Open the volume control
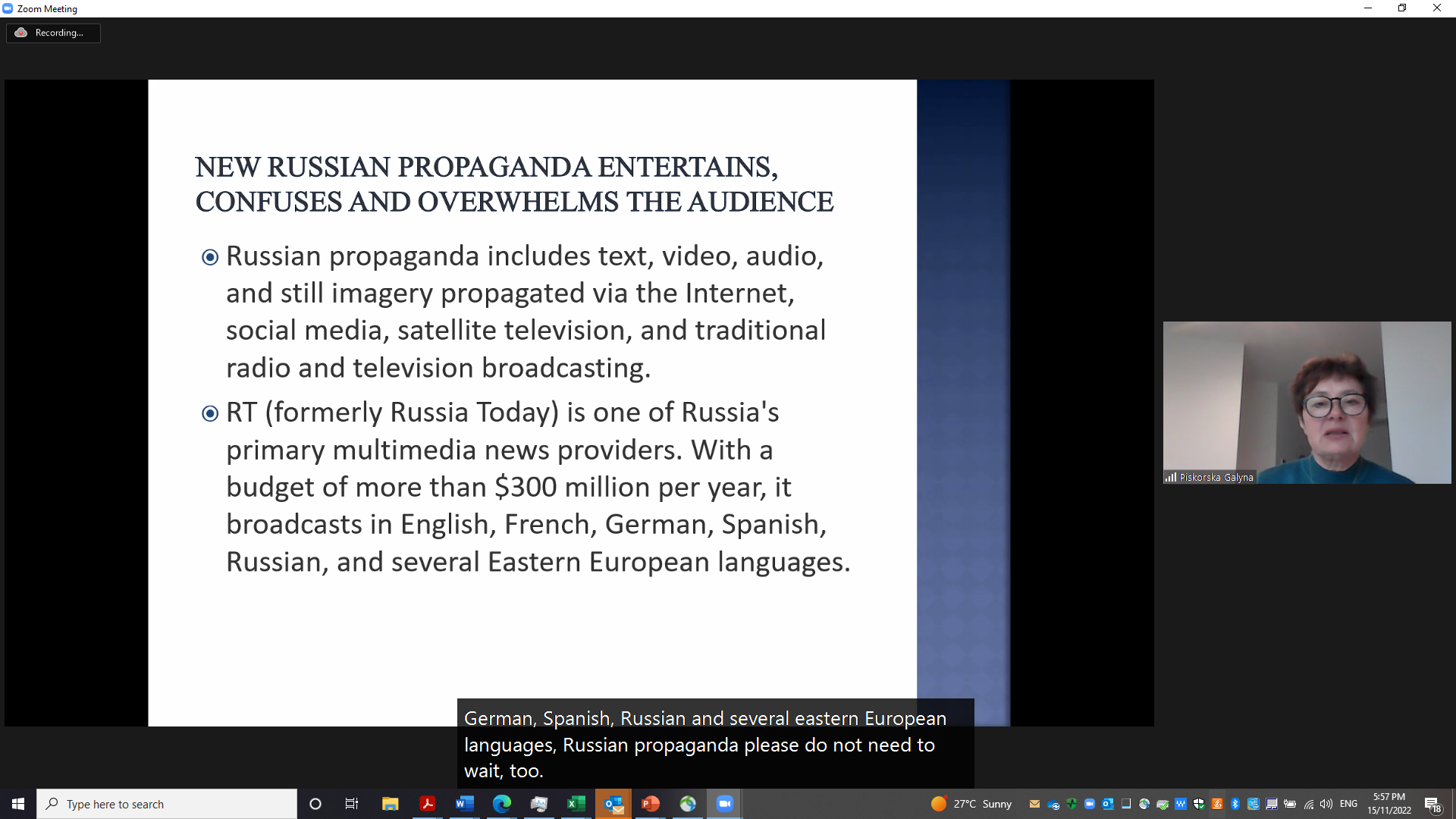Image resolution: width=1456 pixels, height=819 pixels. [1326, 804]
